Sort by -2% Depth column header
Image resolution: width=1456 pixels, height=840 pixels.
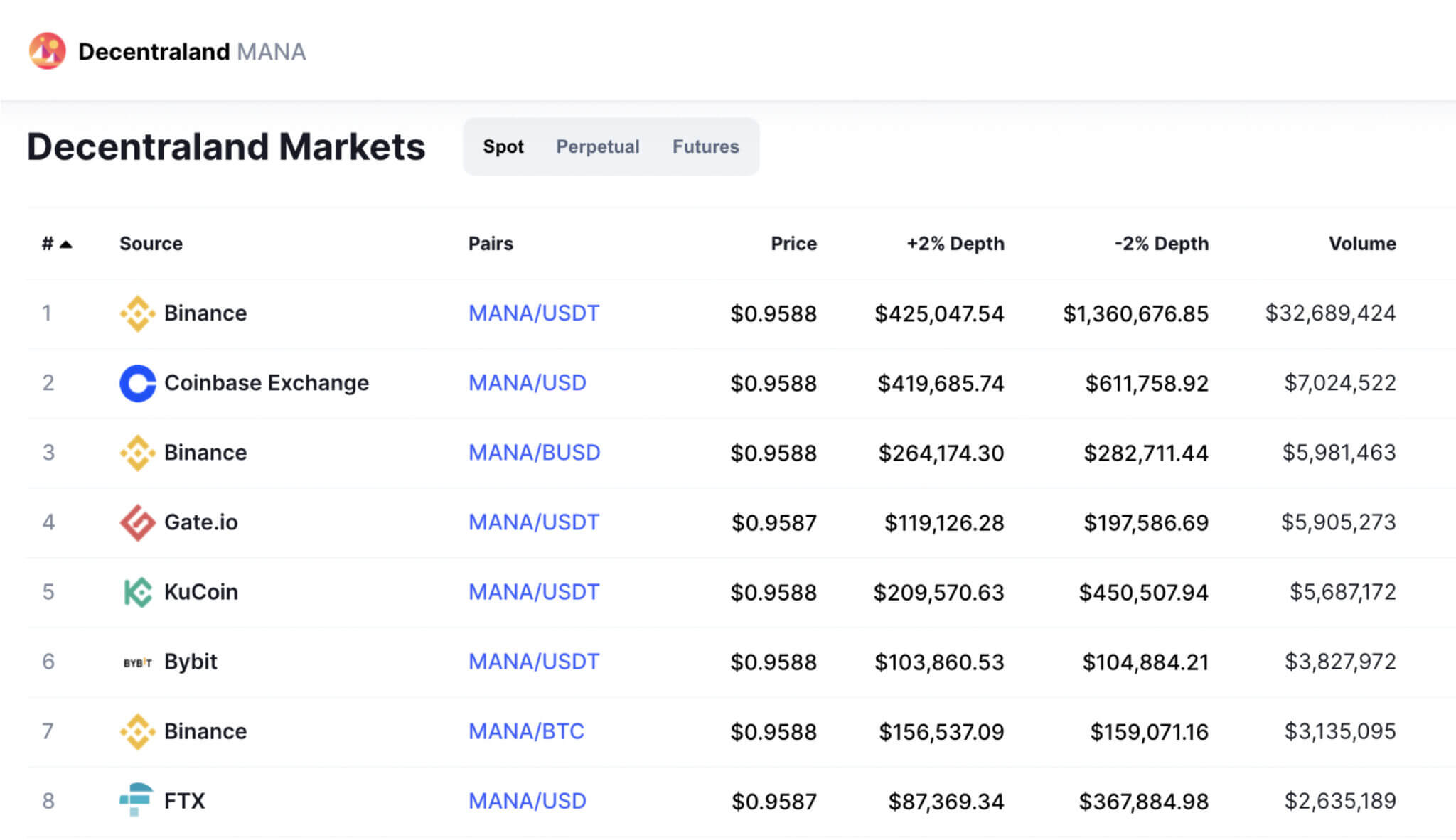(x=1162, y=244)
